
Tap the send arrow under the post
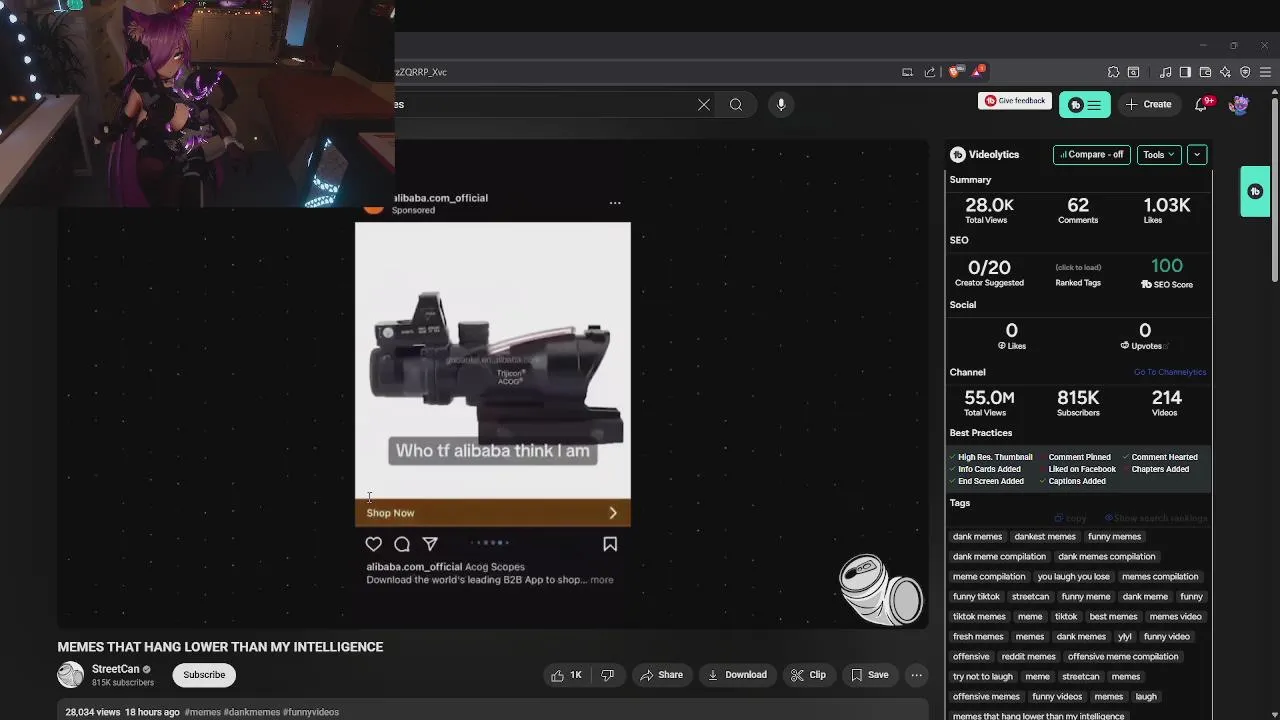430,544
